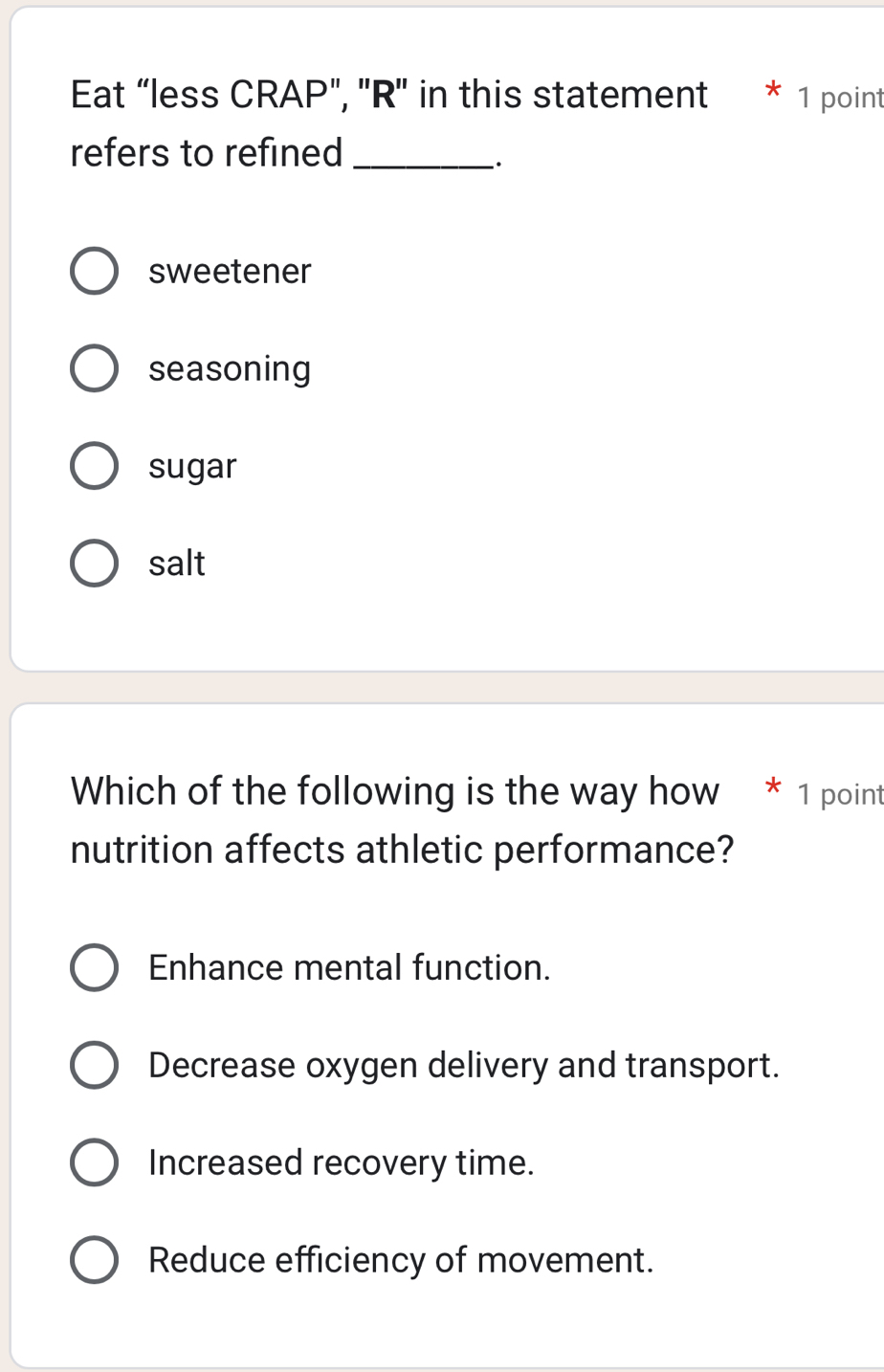Click the nutrition athletic performance question title
This screenshot has height=1372, width=884.
(402, 819)
